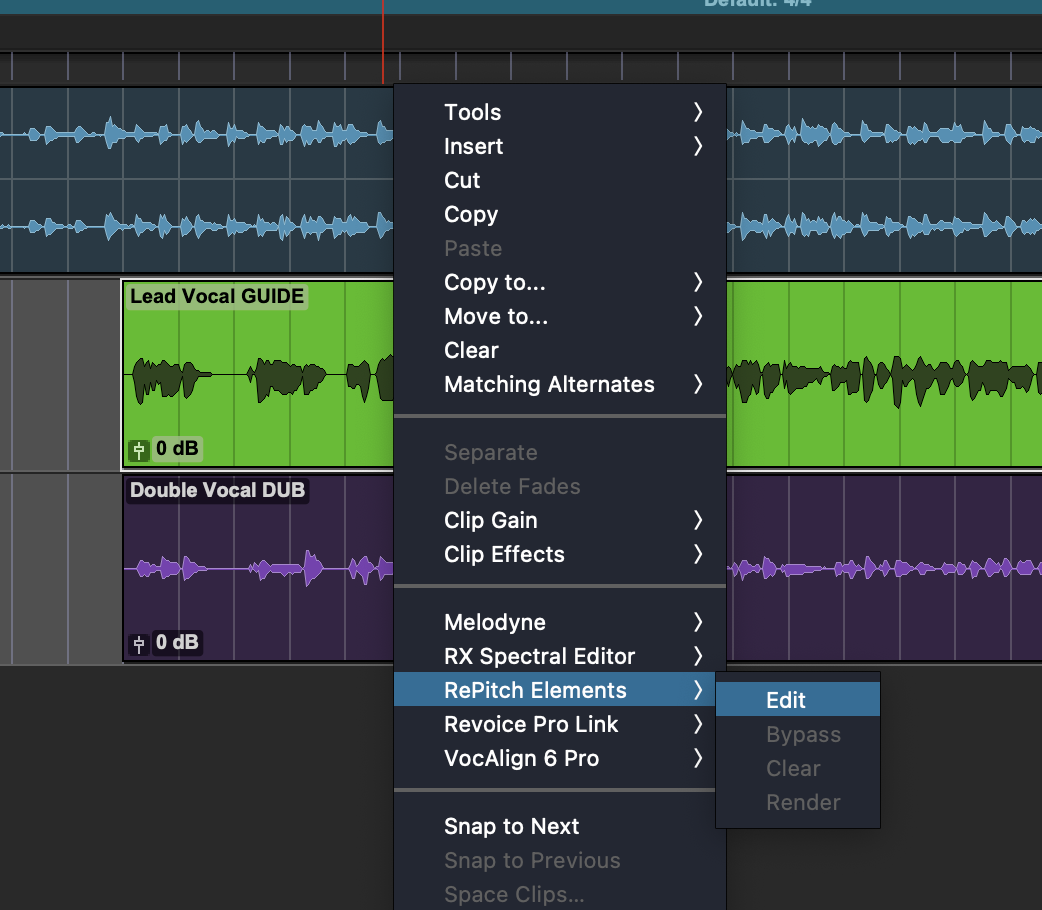The image size is (1042, 910).
Task: Open Matching Alternates submenu
Action: pyautogui.click(x=549, y=384)
